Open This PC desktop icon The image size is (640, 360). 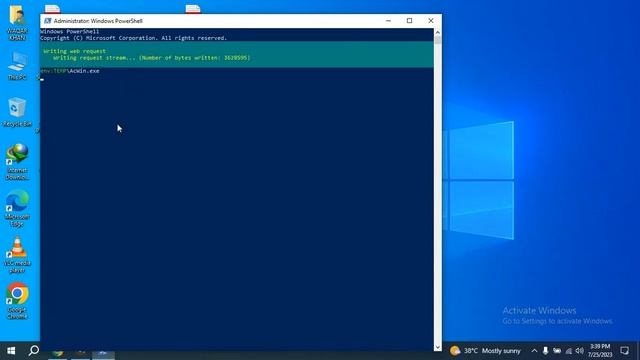[x=17, y=65]
